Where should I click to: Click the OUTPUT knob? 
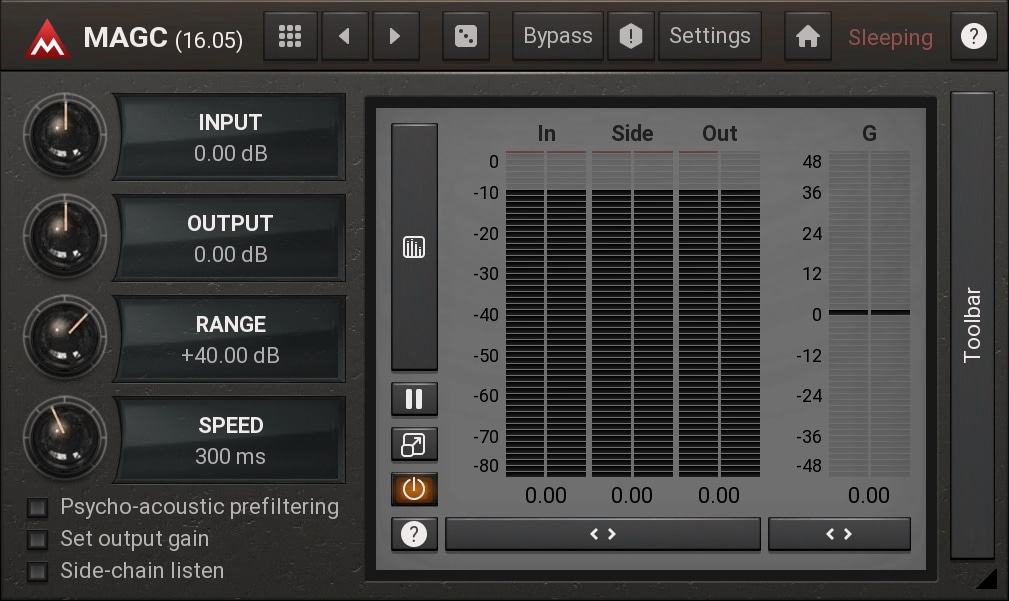point(65,237)
